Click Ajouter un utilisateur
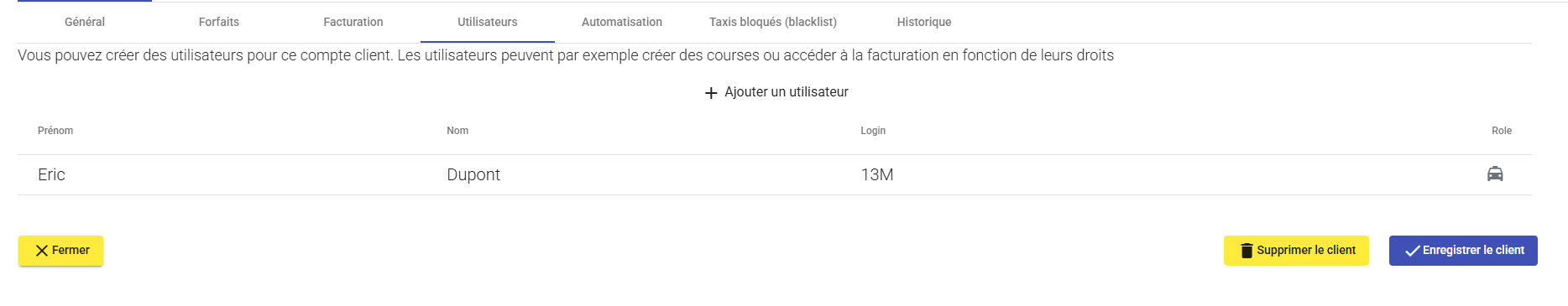This screenshot has width=1568, height=306. [x=776, y=92]
